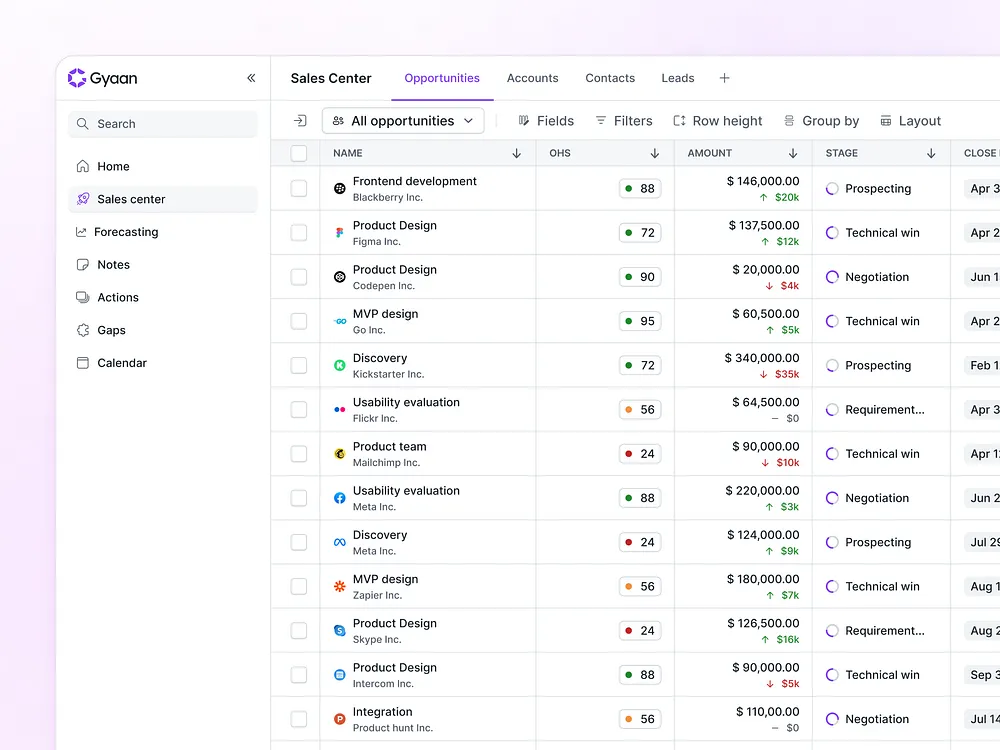
Task: Click the Group by button
Action: 821,121
